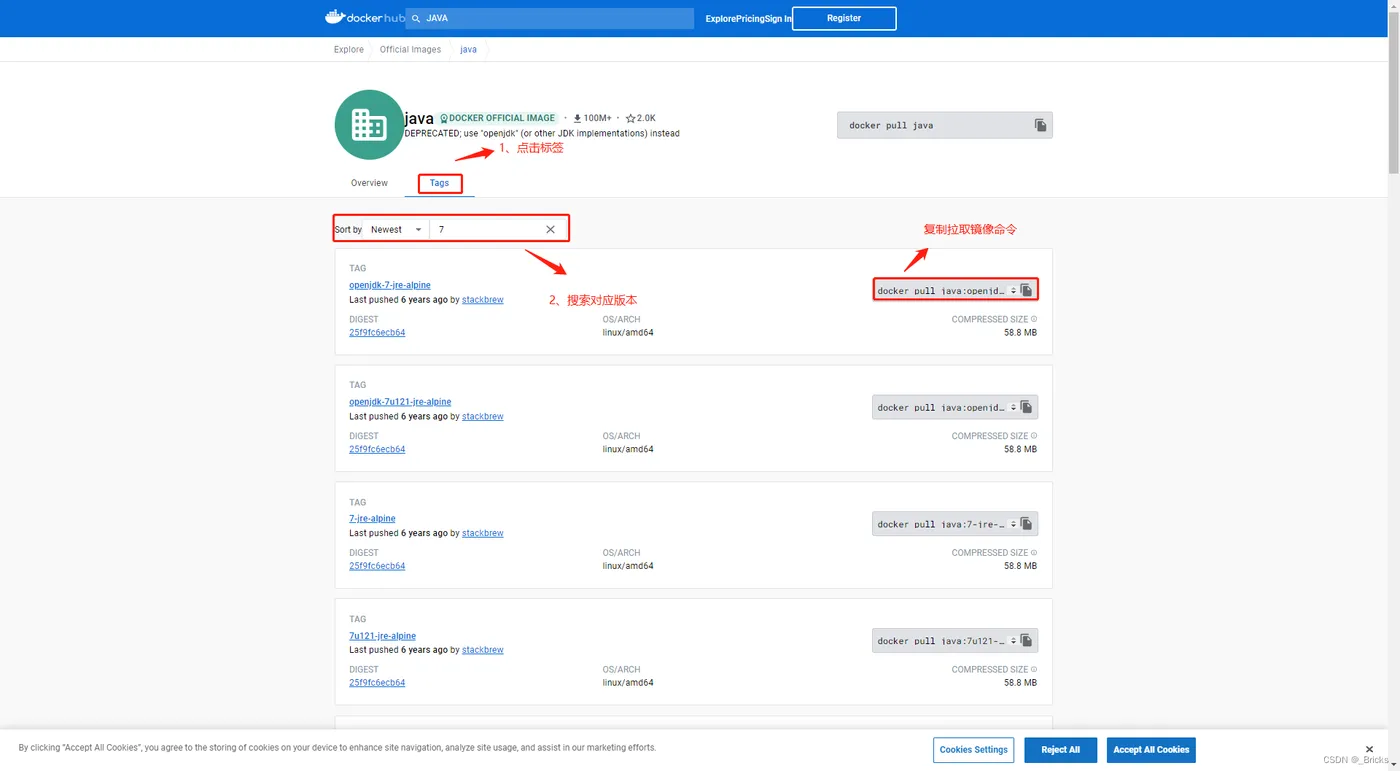Open the openjdk-7-jre-alpine tag link

point(390,285)
